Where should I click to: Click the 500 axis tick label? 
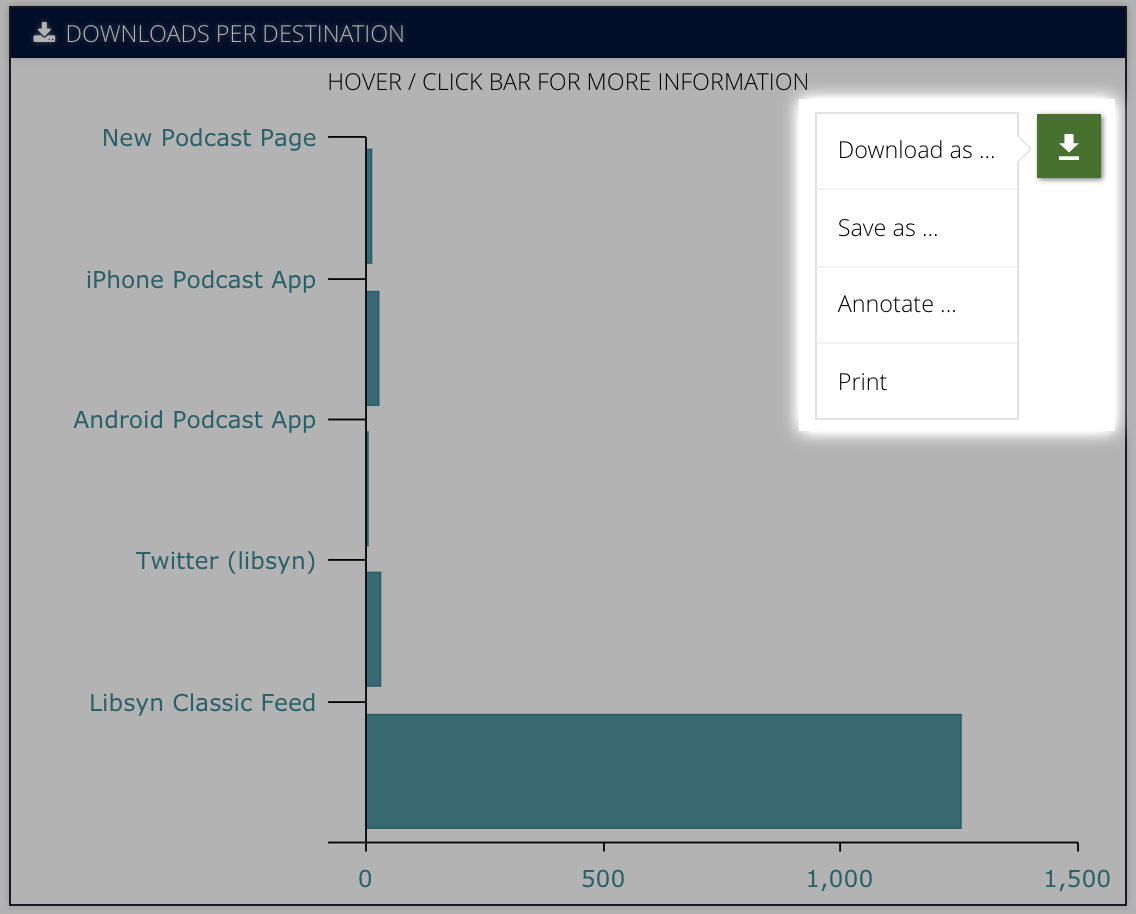tap(603, 879)
